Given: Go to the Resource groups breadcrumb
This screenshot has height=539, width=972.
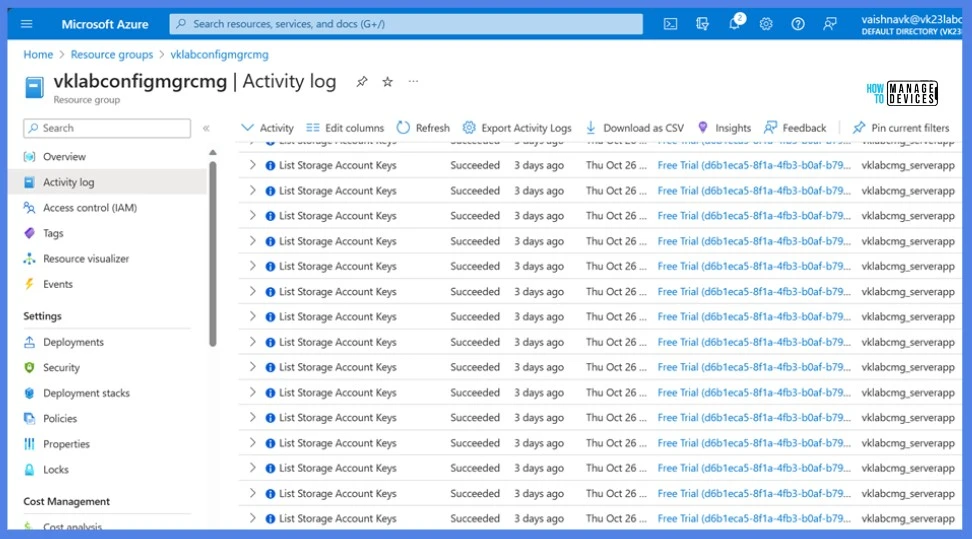Looking at the screenshot, I should point(112,55).
